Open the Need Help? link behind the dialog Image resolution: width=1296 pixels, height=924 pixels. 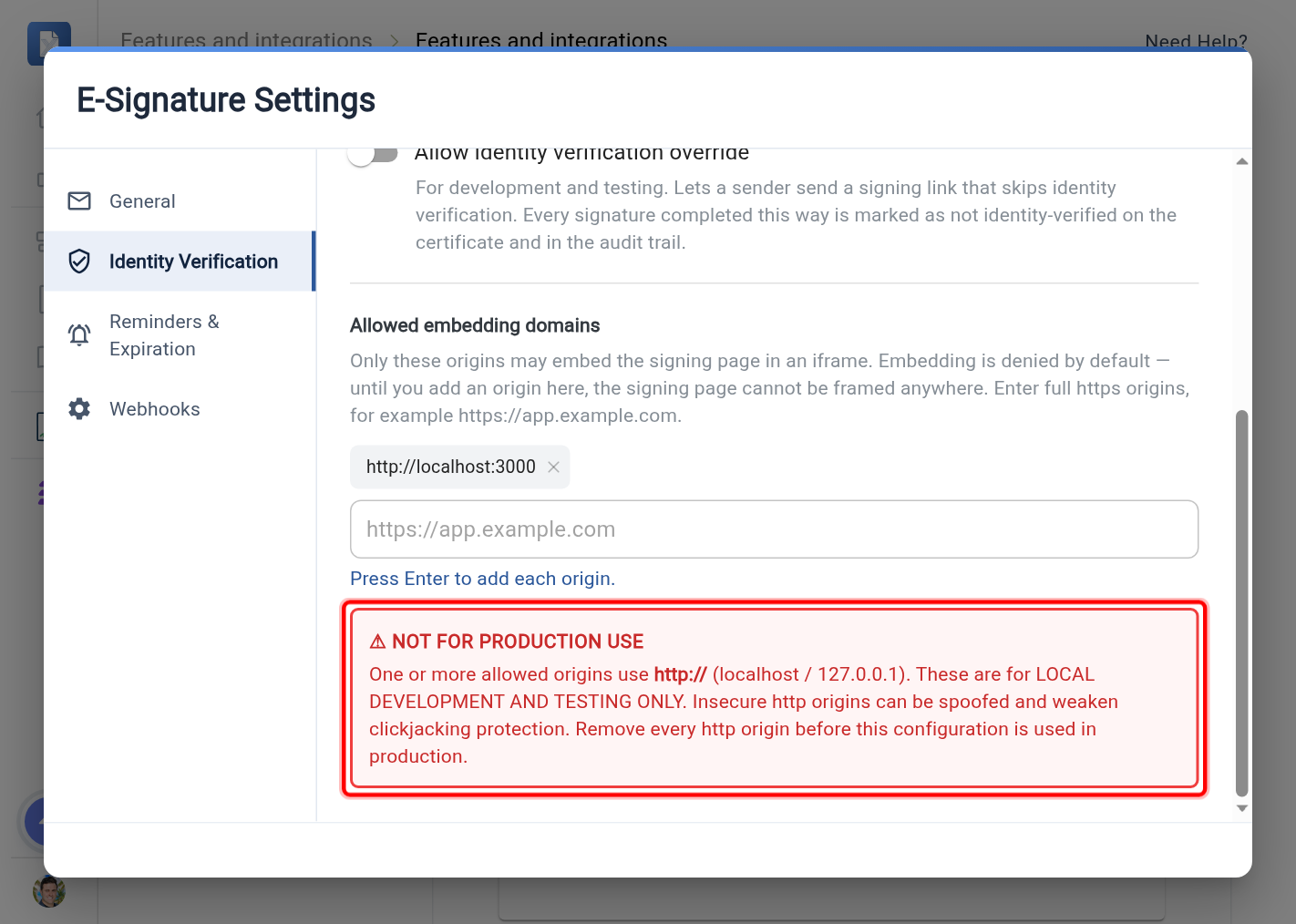click(x=1196, y=41)
